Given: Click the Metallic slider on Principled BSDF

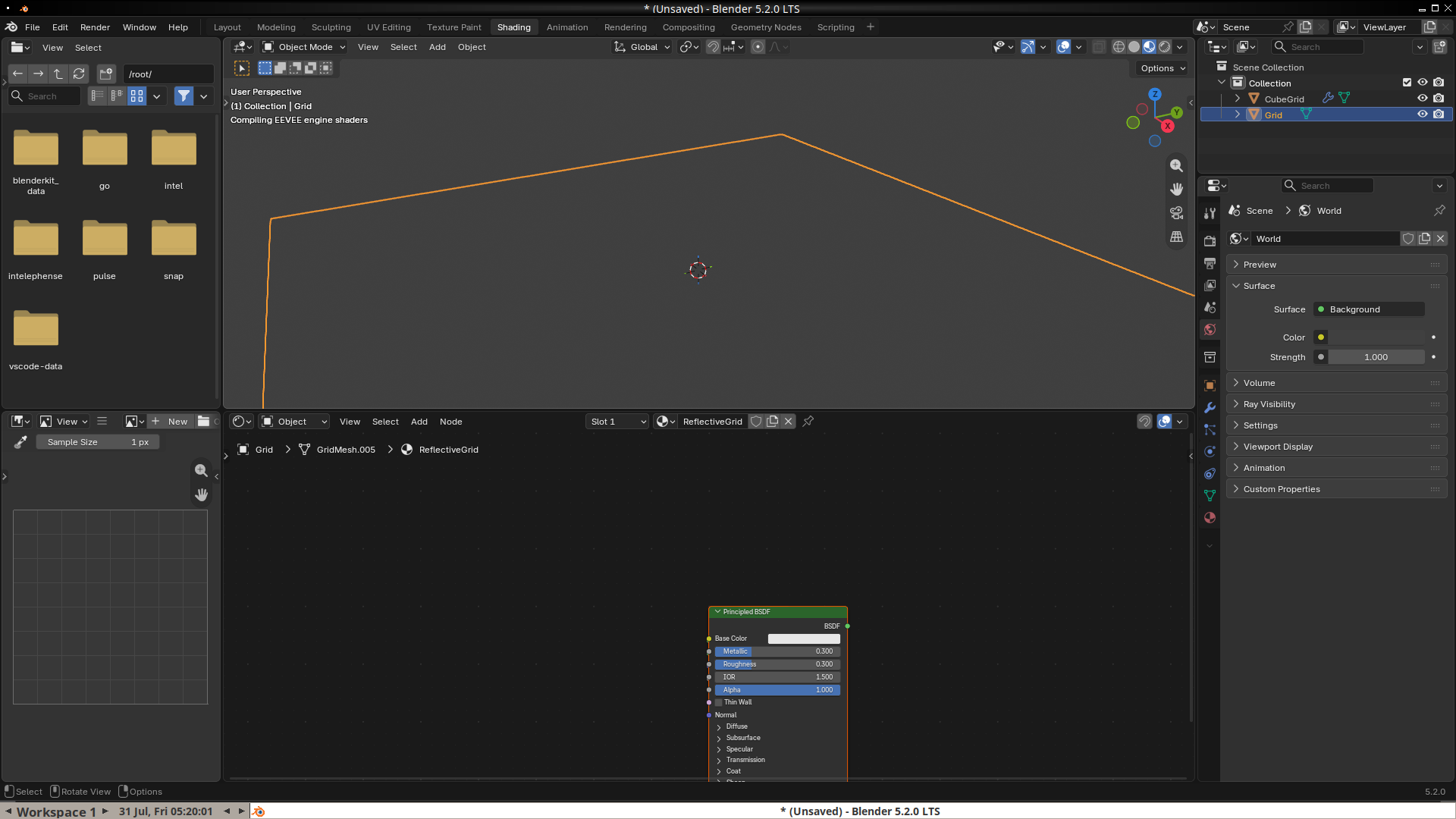Looking at the screenshot, I should click(777, 651).
